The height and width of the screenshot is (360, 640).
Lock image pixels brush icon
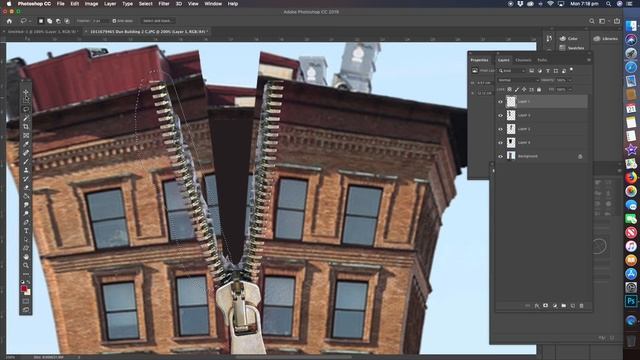(x=517, y=89)
